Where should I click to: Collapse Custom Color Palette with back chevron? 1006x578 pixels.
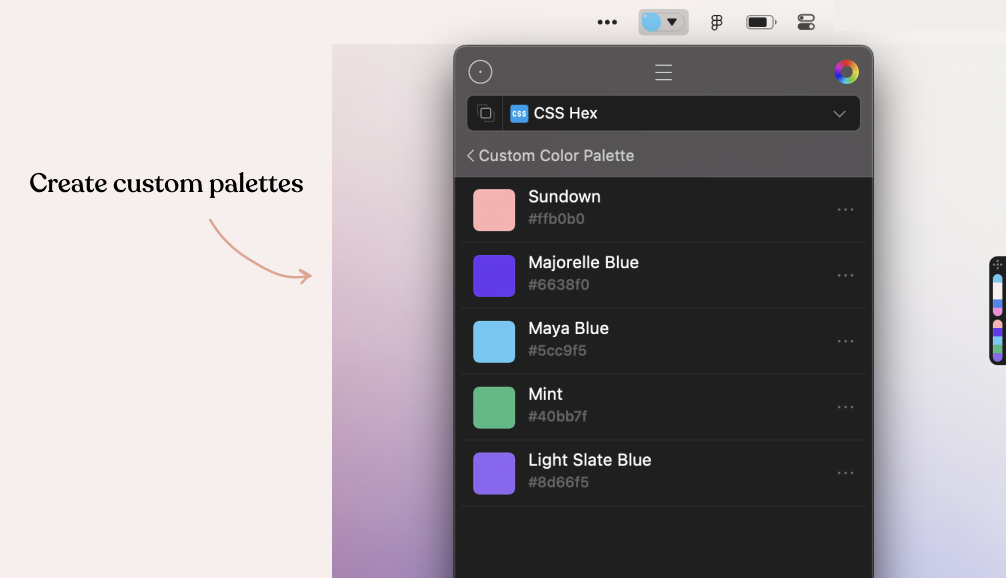pyautogui.click(x=470, y=156)
